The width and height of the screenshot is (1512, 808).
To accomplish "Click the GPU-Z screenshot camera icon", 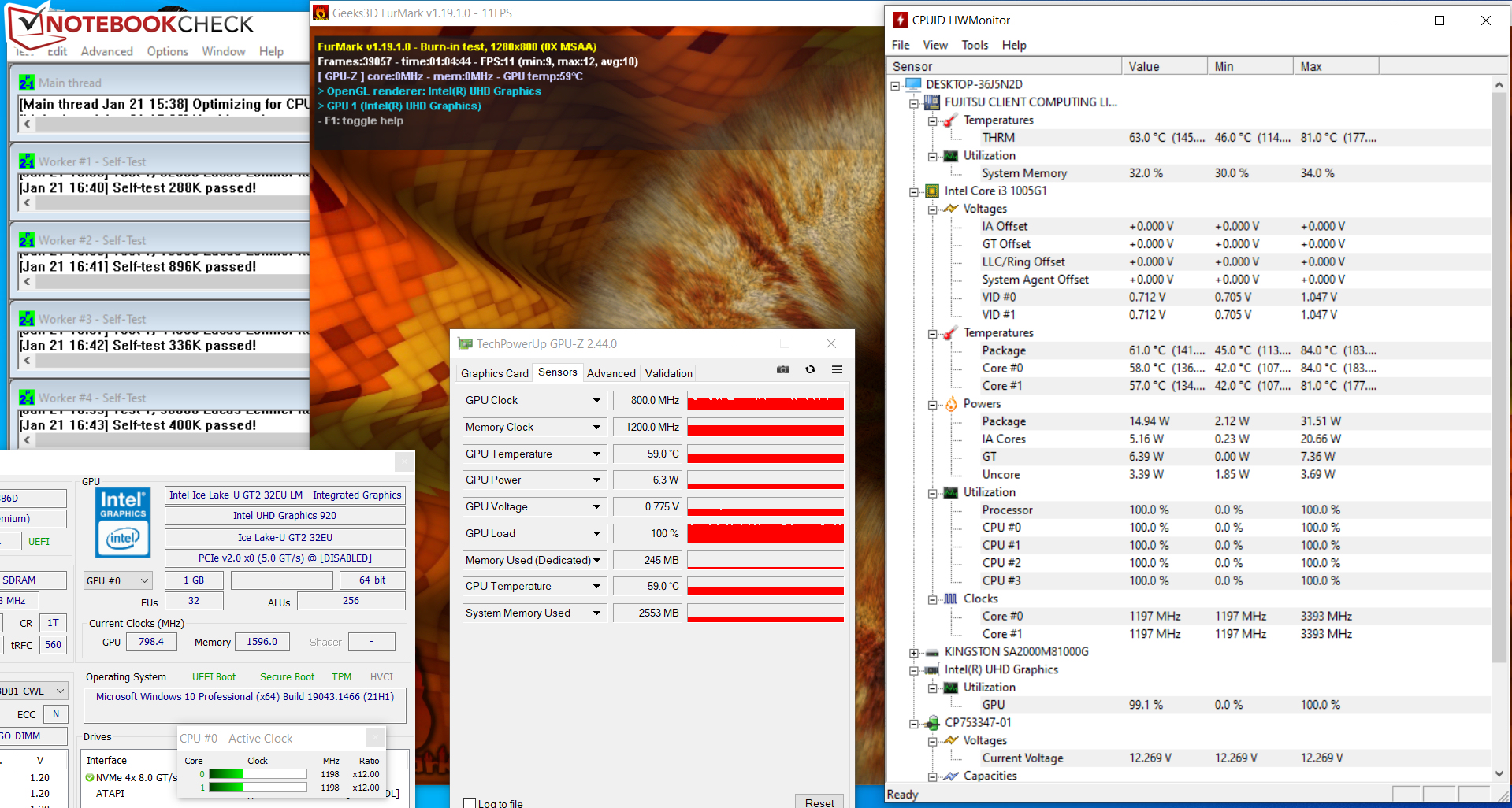I will 782,369.
